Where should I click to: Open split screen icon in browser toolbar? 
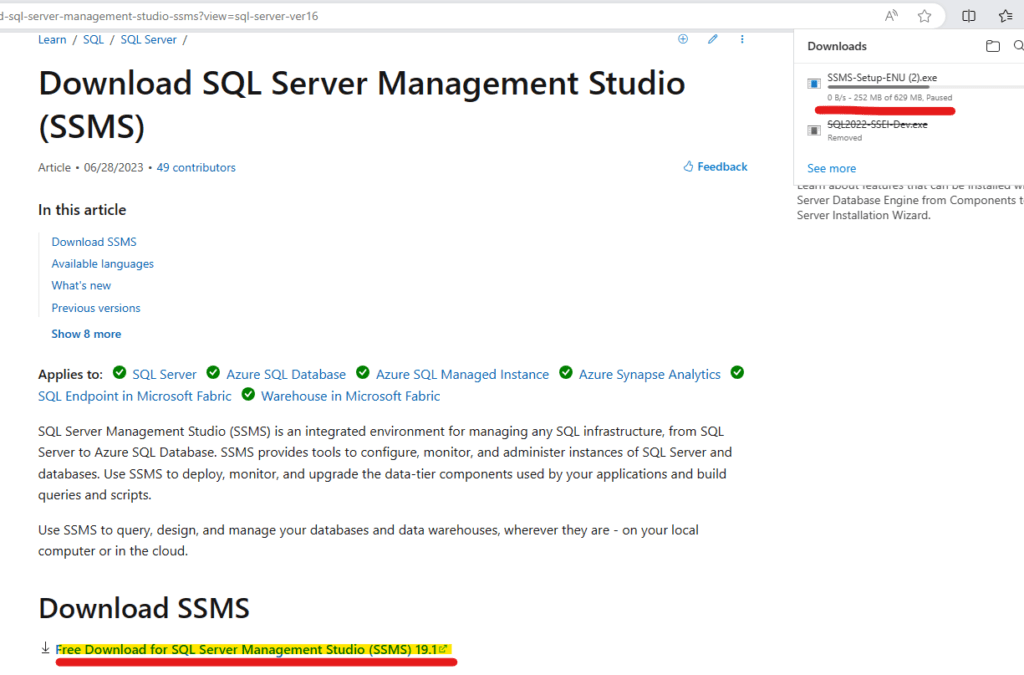point(969,16)
